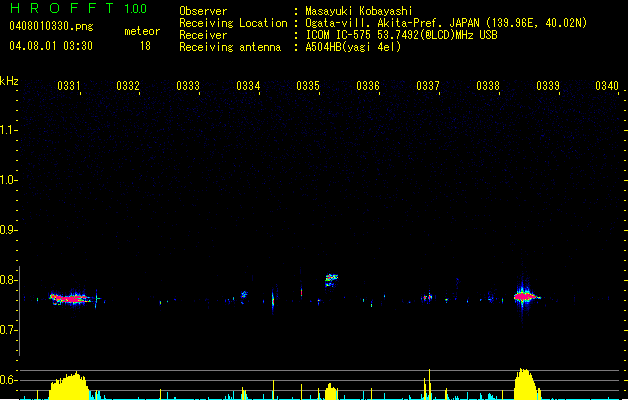Click the 0333 time marker
Image resolution: width=629 pixels, height=400 pixels.
188,85
